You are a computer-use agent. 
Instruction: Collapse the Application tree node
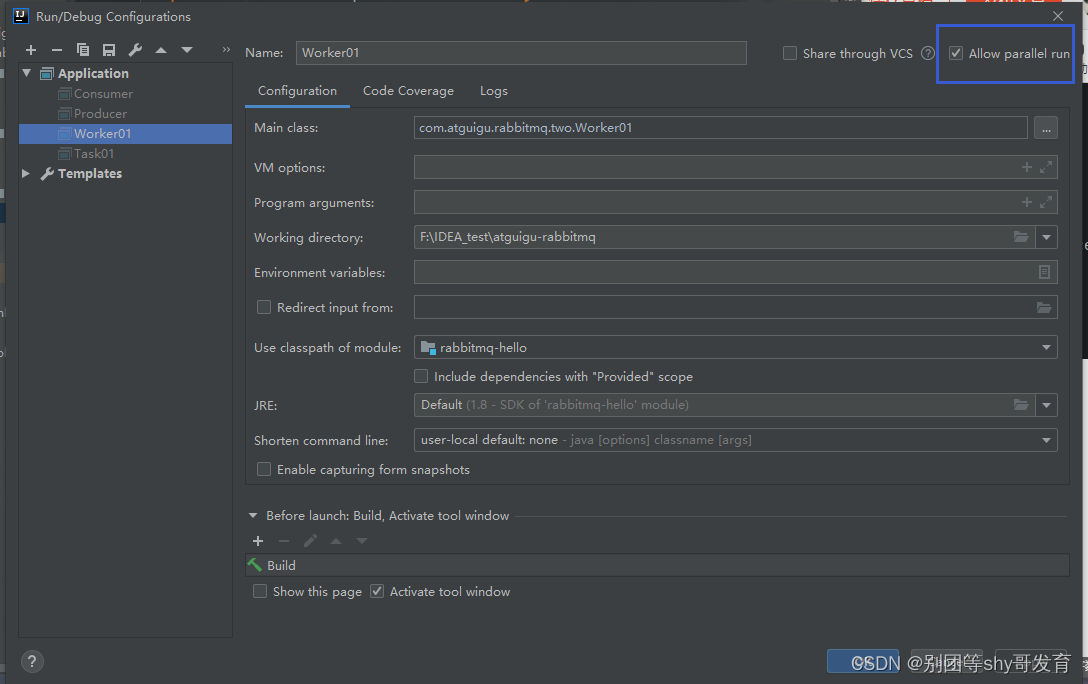click(x=26, y=73)
